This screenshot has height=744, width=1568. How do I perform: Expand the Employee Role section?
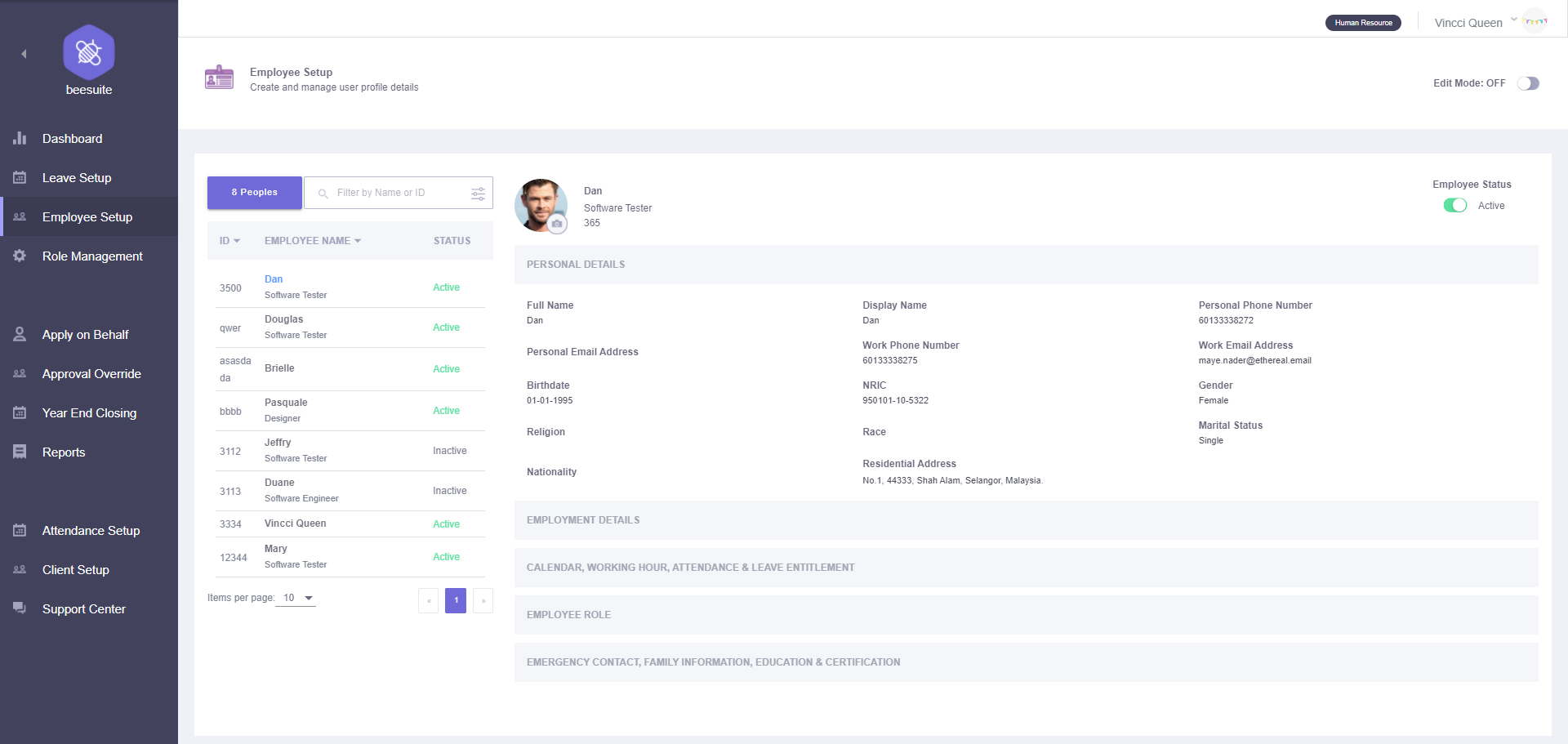click(x=1026, y=615)
